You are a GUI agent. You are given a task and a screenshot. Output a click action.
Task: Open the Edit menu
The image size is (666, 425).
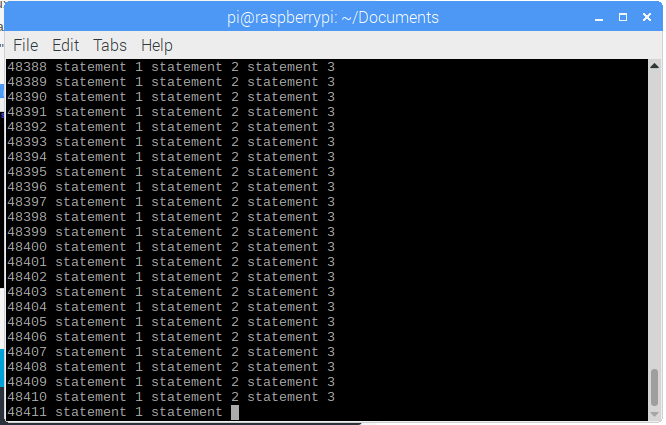[x=65, y=45]
